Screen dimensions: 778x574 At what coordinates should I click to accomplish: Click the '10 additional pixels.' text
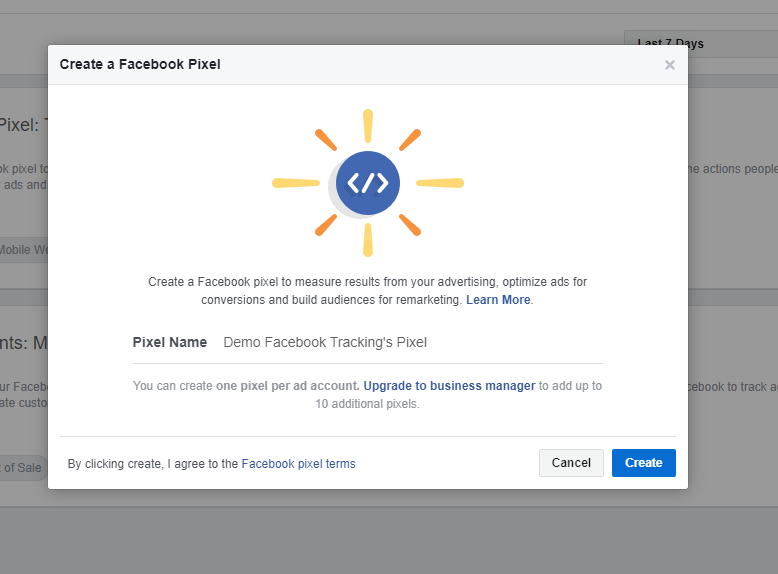[367, 404]
